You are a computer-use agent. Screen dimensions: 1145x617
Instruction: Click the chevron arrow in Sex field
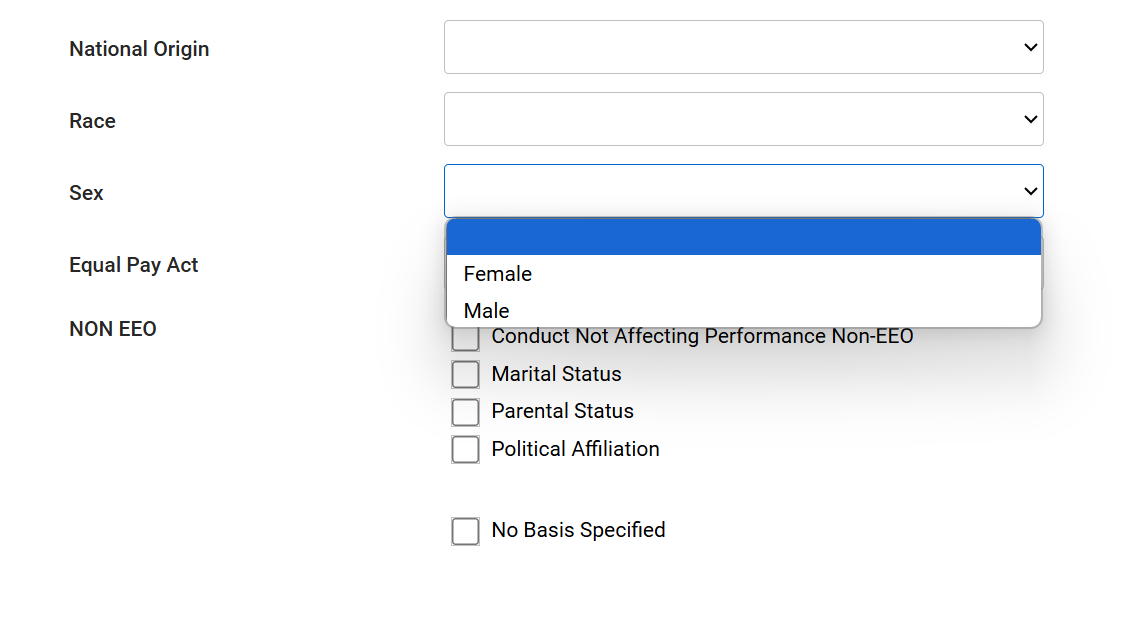[x=1031, y=191]
